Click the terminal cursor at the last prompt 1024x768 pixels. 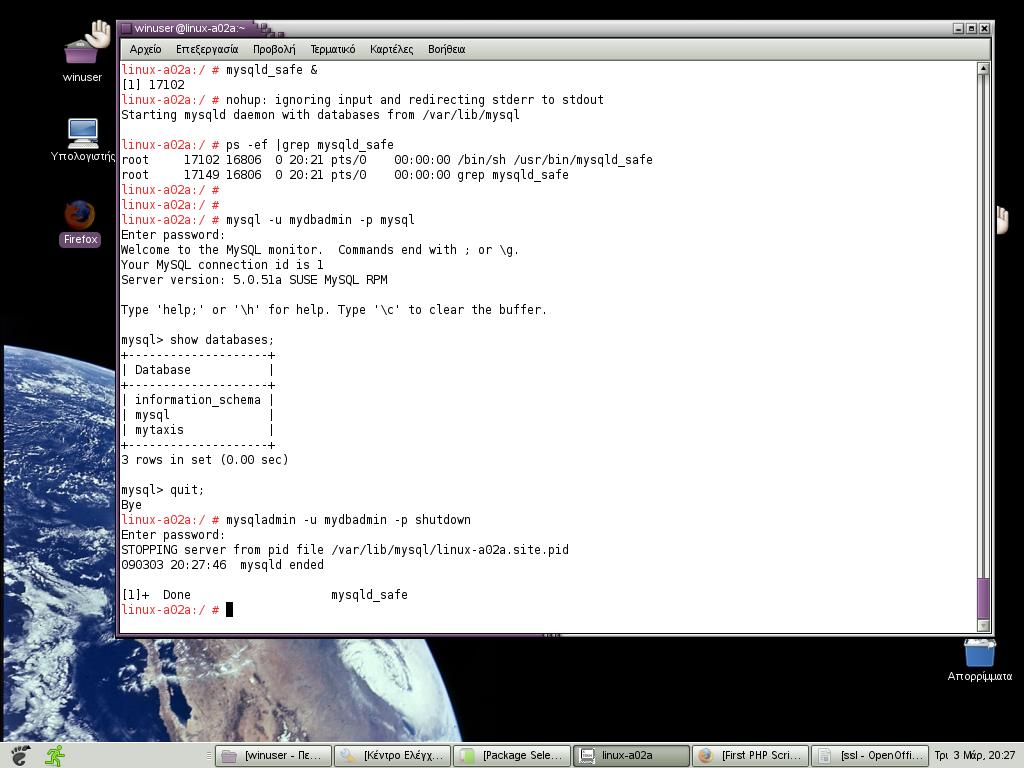pyautogui.click(x=229, y=609)
